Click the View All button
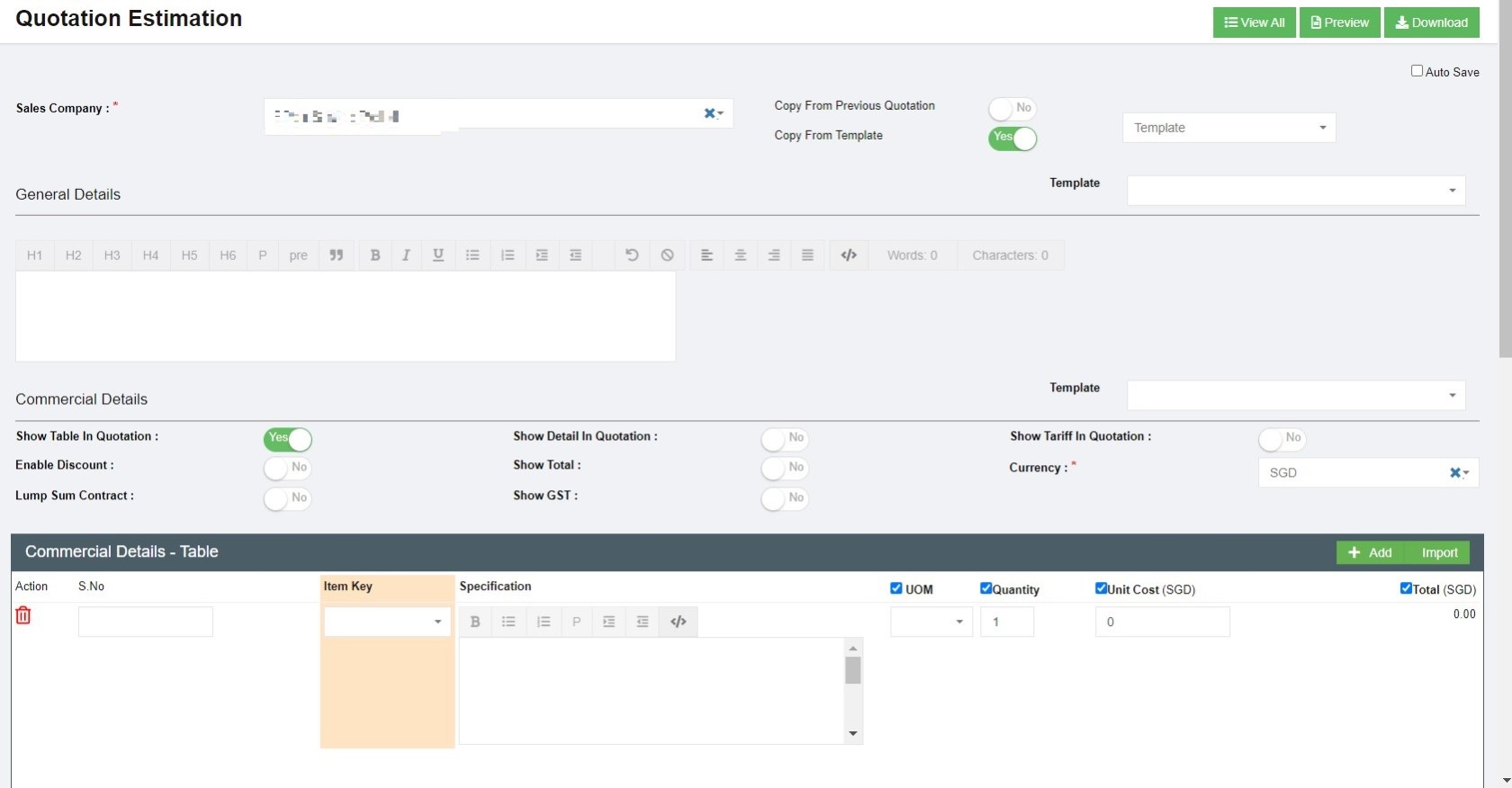Image resolution: width=1512 pixels, height=788 pixels. tap(1254, 22)
